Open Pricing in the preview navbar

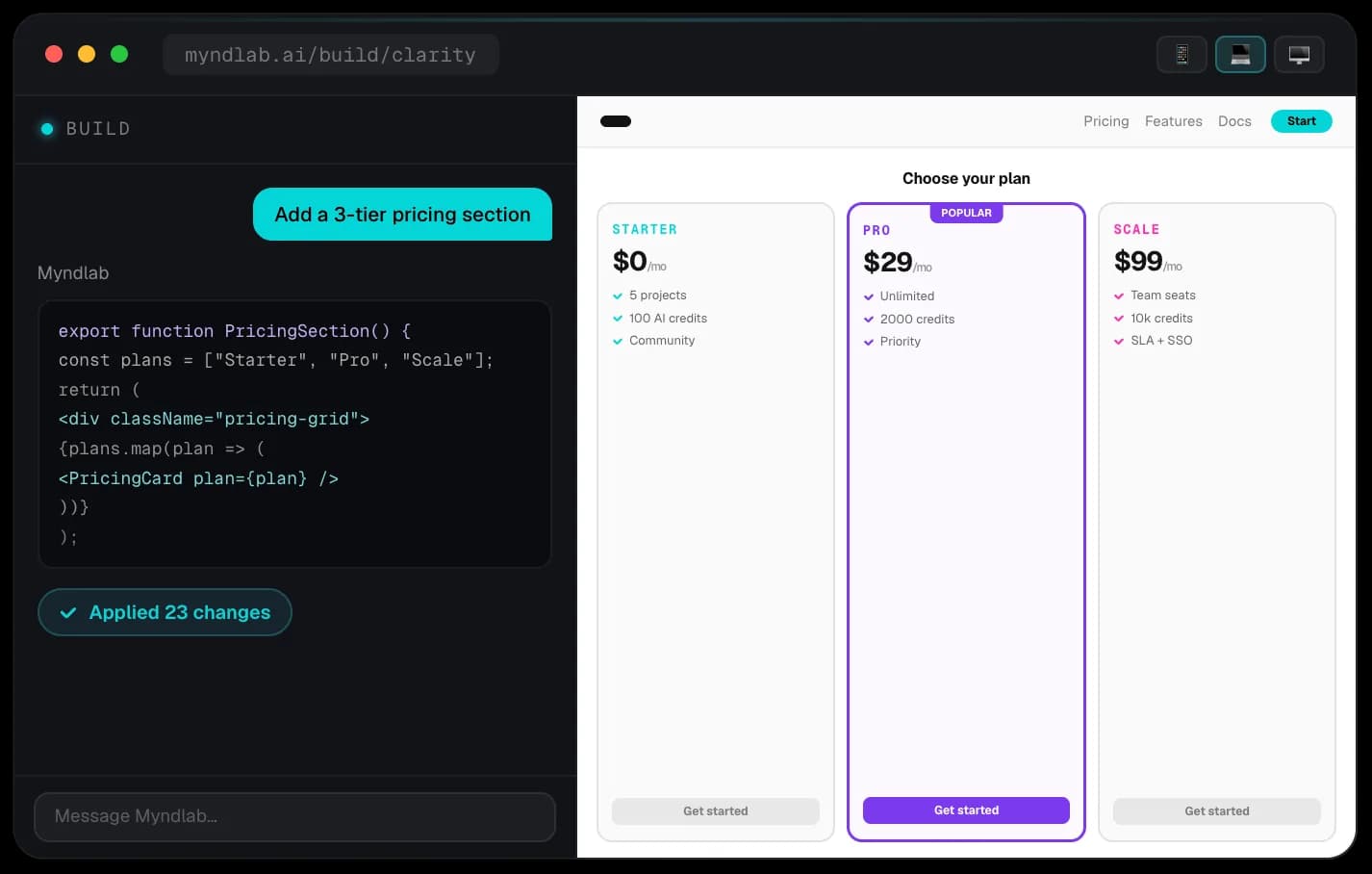point(1106,121)
